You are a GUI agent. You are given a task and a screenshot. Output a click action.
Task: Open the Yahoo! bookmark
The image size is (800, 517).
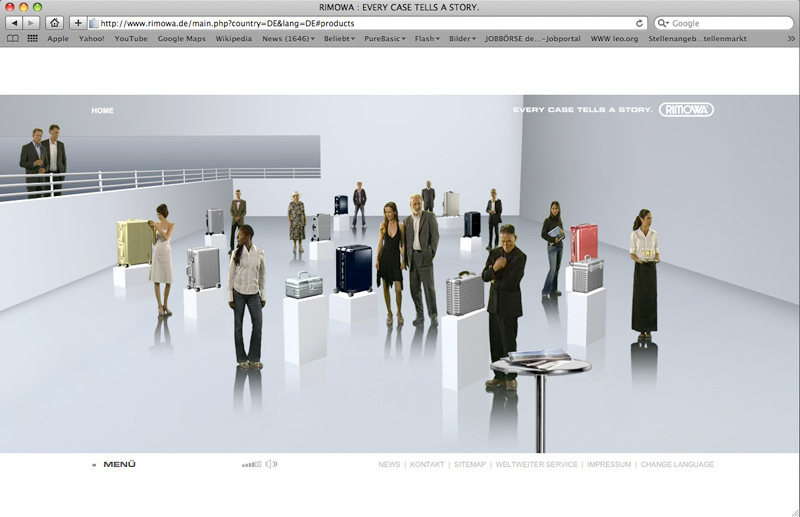click(91, 38)
